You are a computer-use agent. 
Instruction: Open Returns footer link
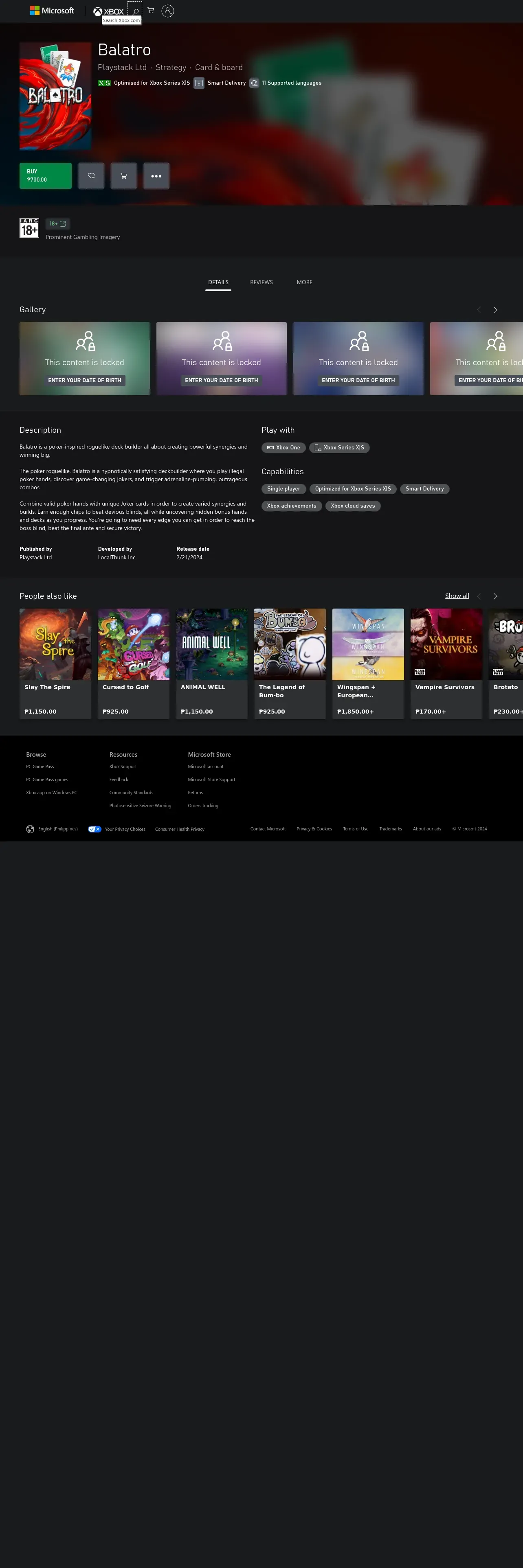point(196,793)
